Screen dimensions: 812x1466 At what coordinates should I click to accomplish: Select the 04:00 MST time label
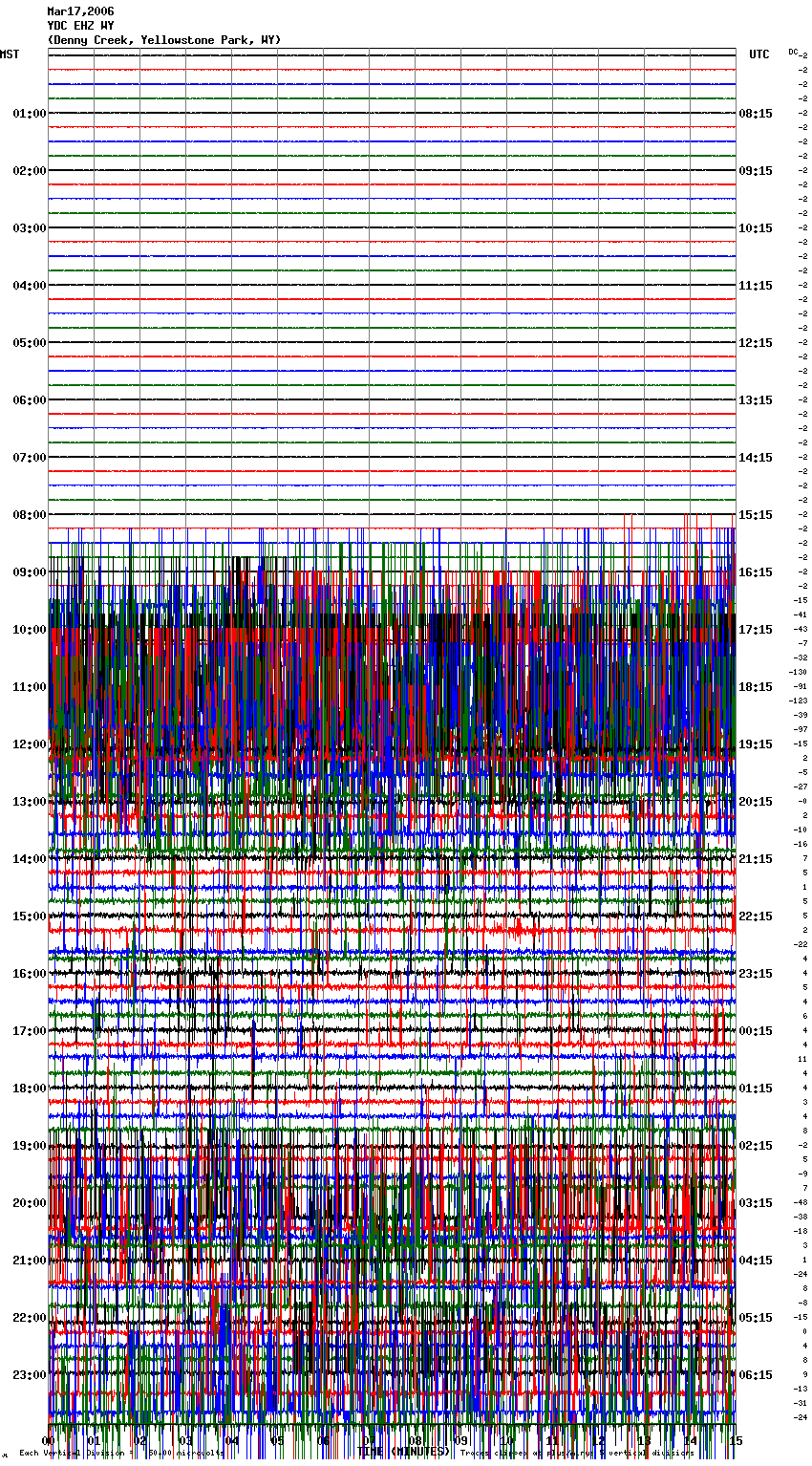pyautogui.click(x=30, y=286)
